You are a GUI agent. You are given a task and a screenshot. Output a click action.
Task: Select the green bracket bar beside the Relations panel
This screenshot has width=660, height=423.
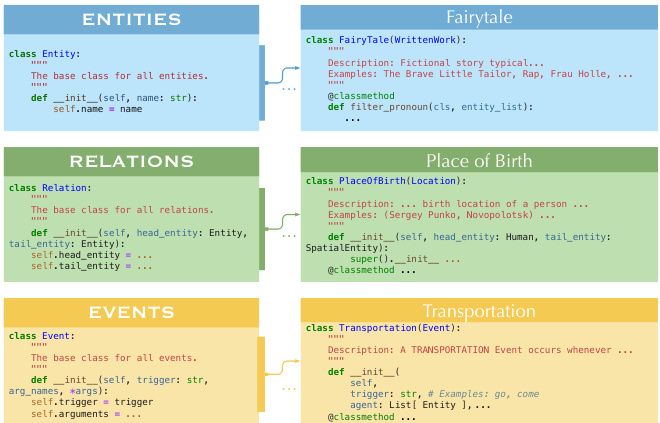click(x=262, y=228)
